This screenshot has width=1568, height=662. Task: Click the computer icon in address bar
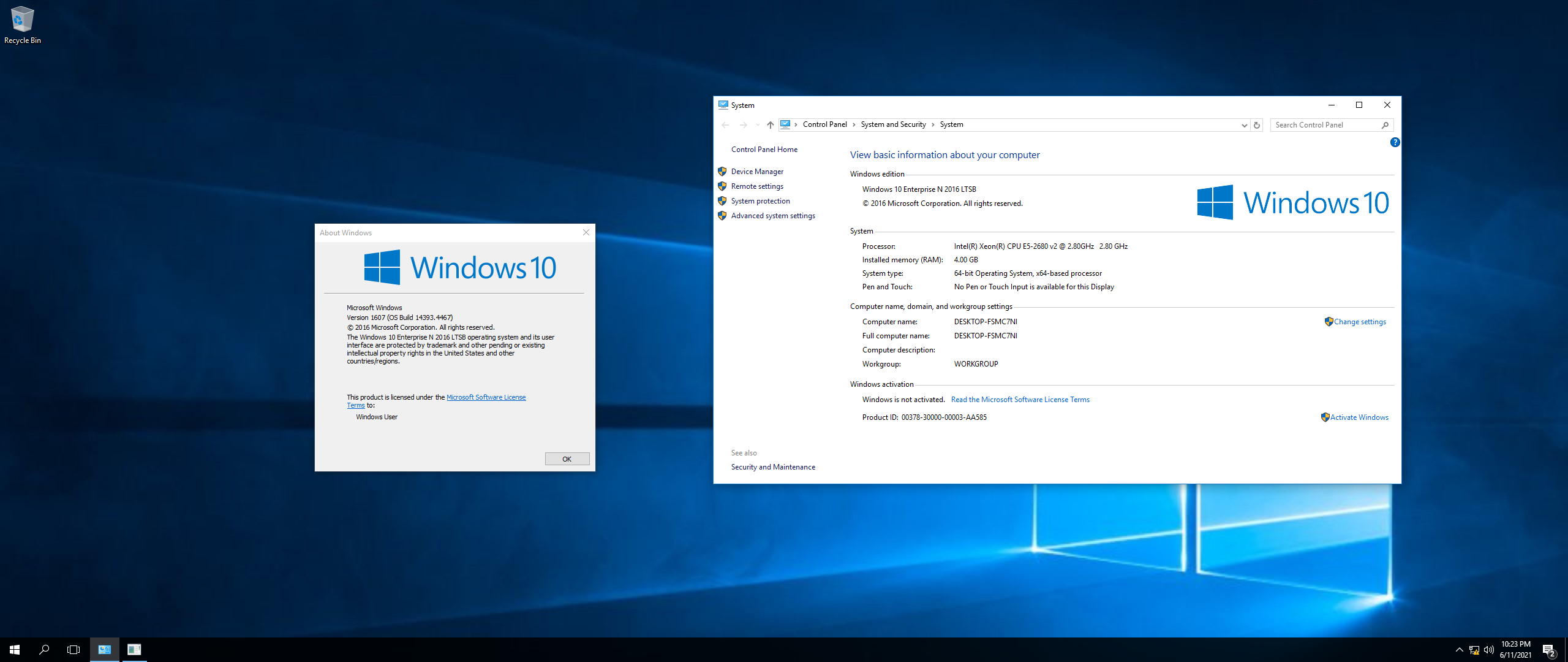[x=785, y=124]
